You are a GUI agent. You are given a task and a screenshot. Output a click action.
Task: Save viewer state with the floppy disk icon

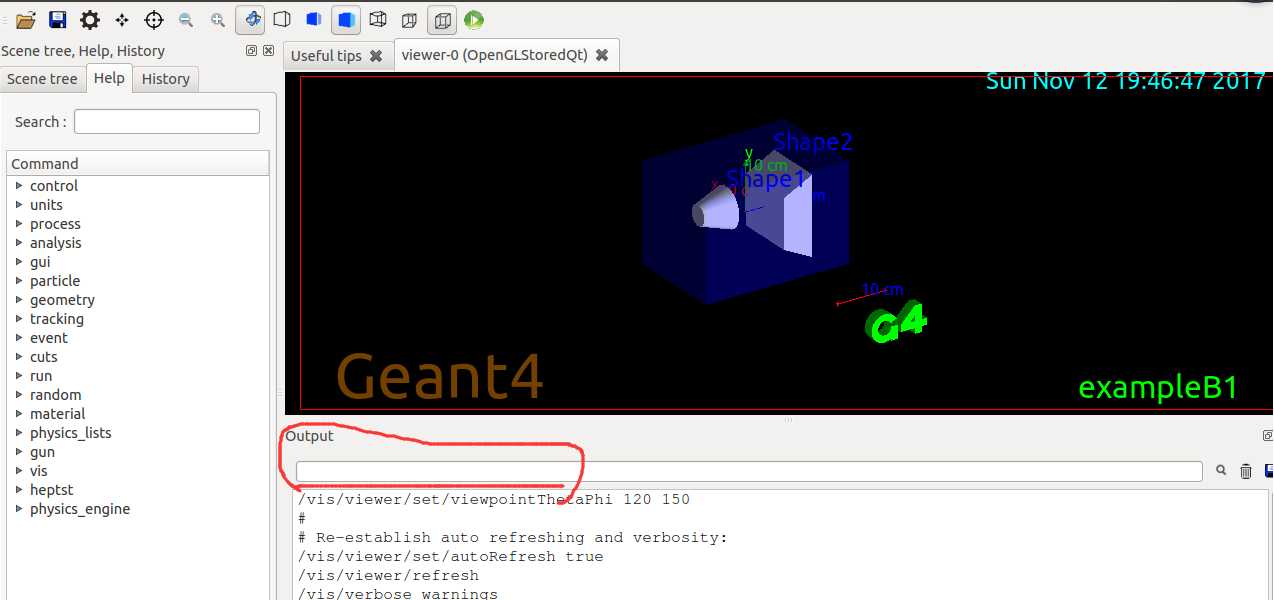(x=58, y=19)
